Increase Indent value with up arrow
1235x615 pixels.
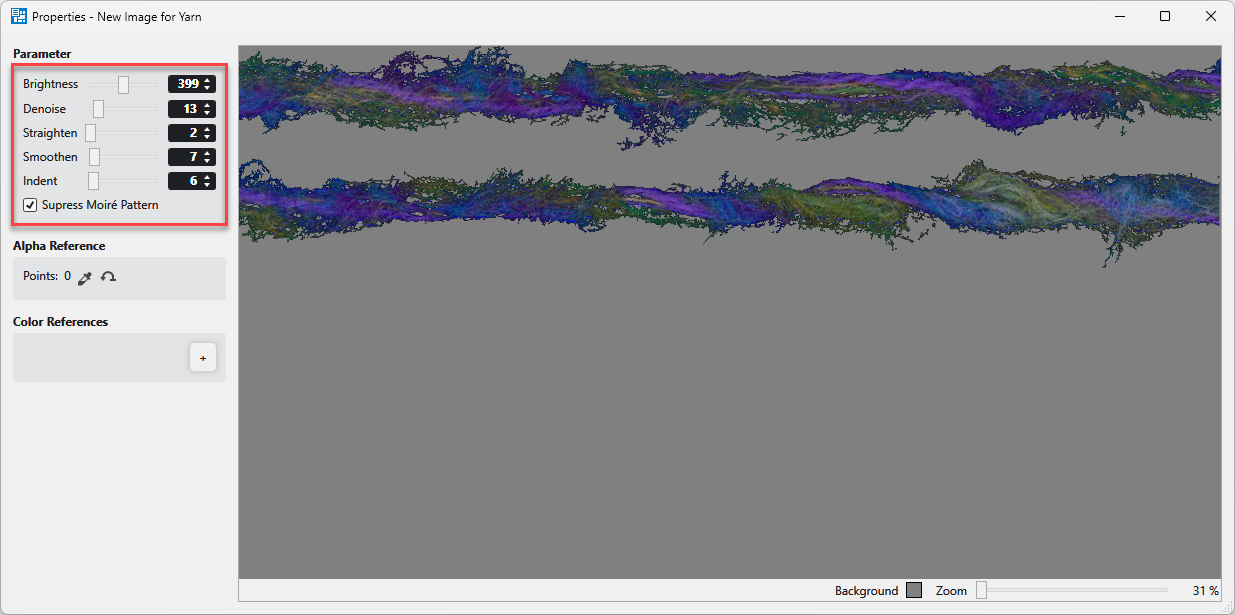click(x=207, y=177)
